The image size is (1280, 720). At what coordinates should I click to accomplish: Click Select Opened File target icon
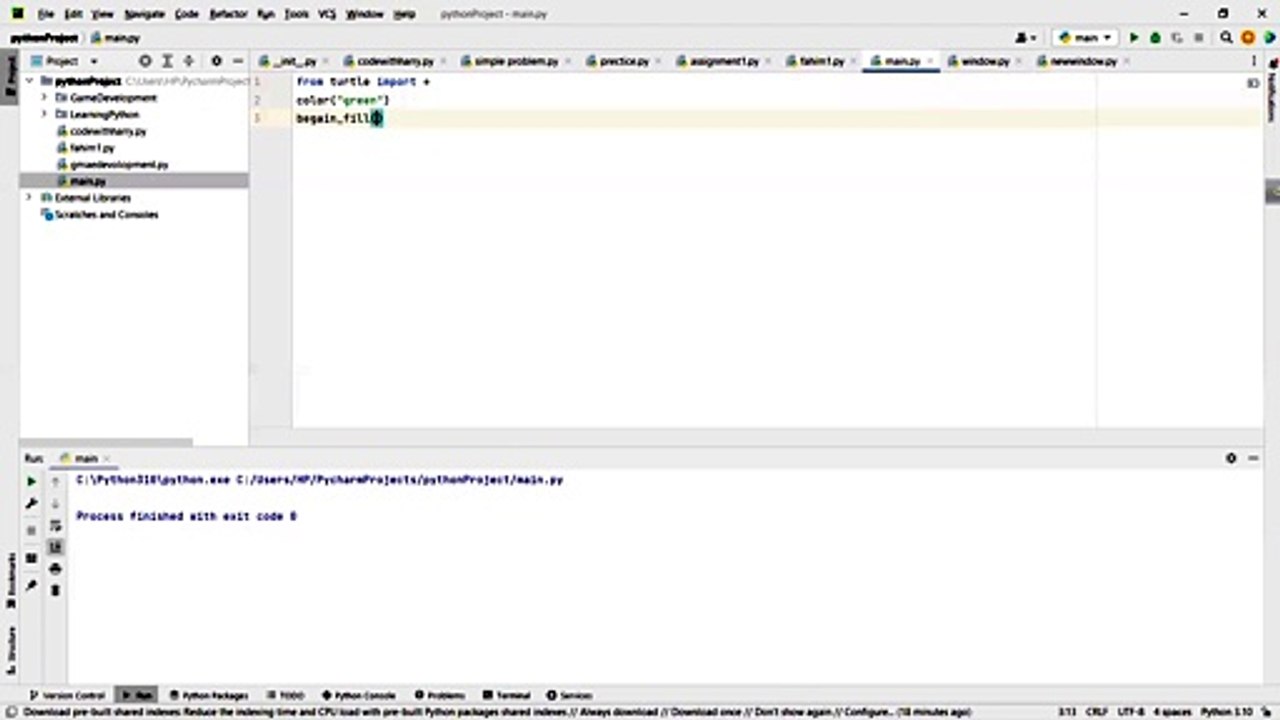145,61
